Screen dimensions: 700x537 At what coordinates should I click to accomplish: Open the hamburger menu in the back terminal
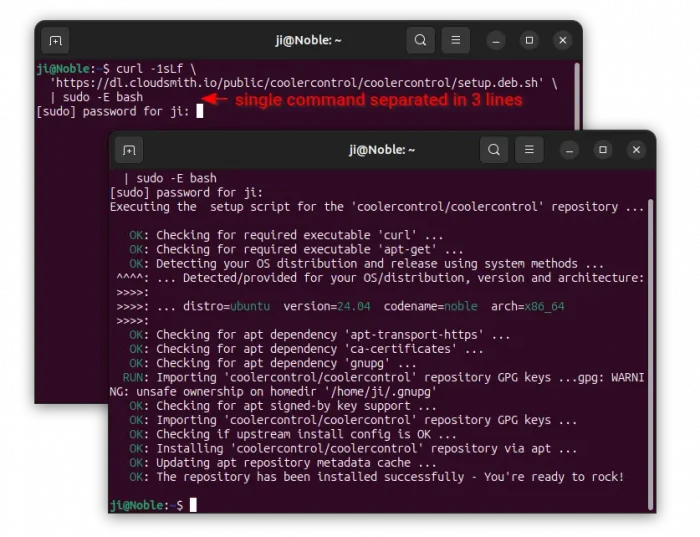(455, 40)
